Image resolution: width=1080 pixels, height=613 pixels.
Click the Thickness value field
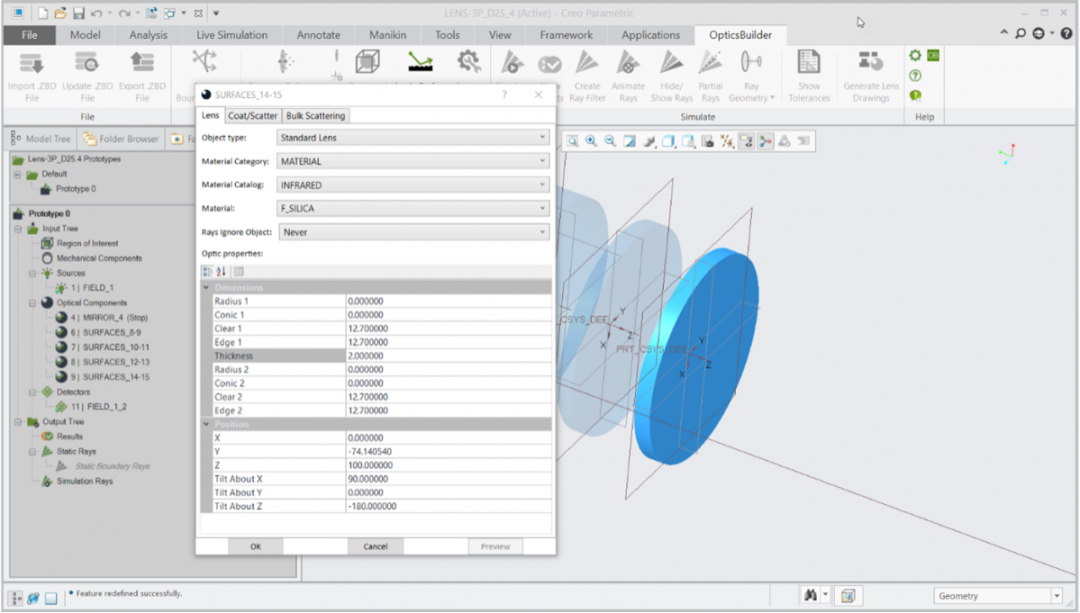(448, 356)
